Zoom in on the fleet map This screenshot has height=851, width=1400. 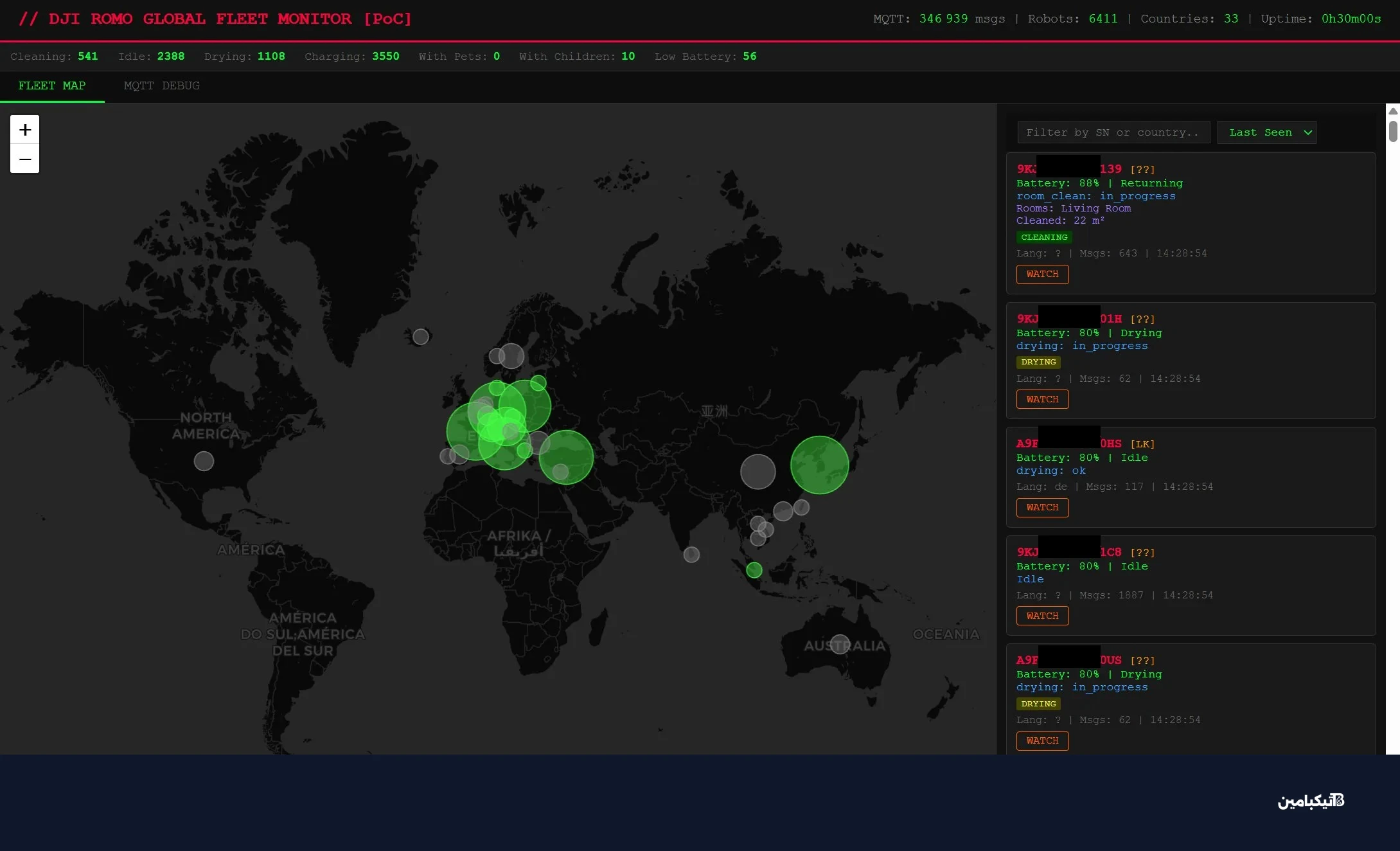click(24, 130)
